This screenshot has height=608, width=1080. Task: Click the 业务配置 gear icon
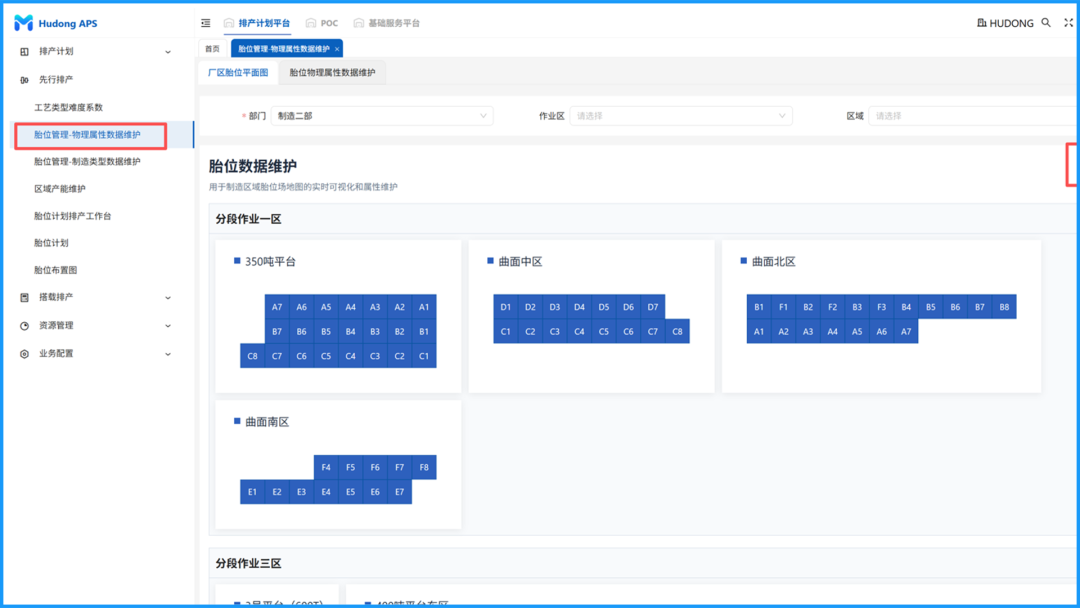[x=25, y=354]
